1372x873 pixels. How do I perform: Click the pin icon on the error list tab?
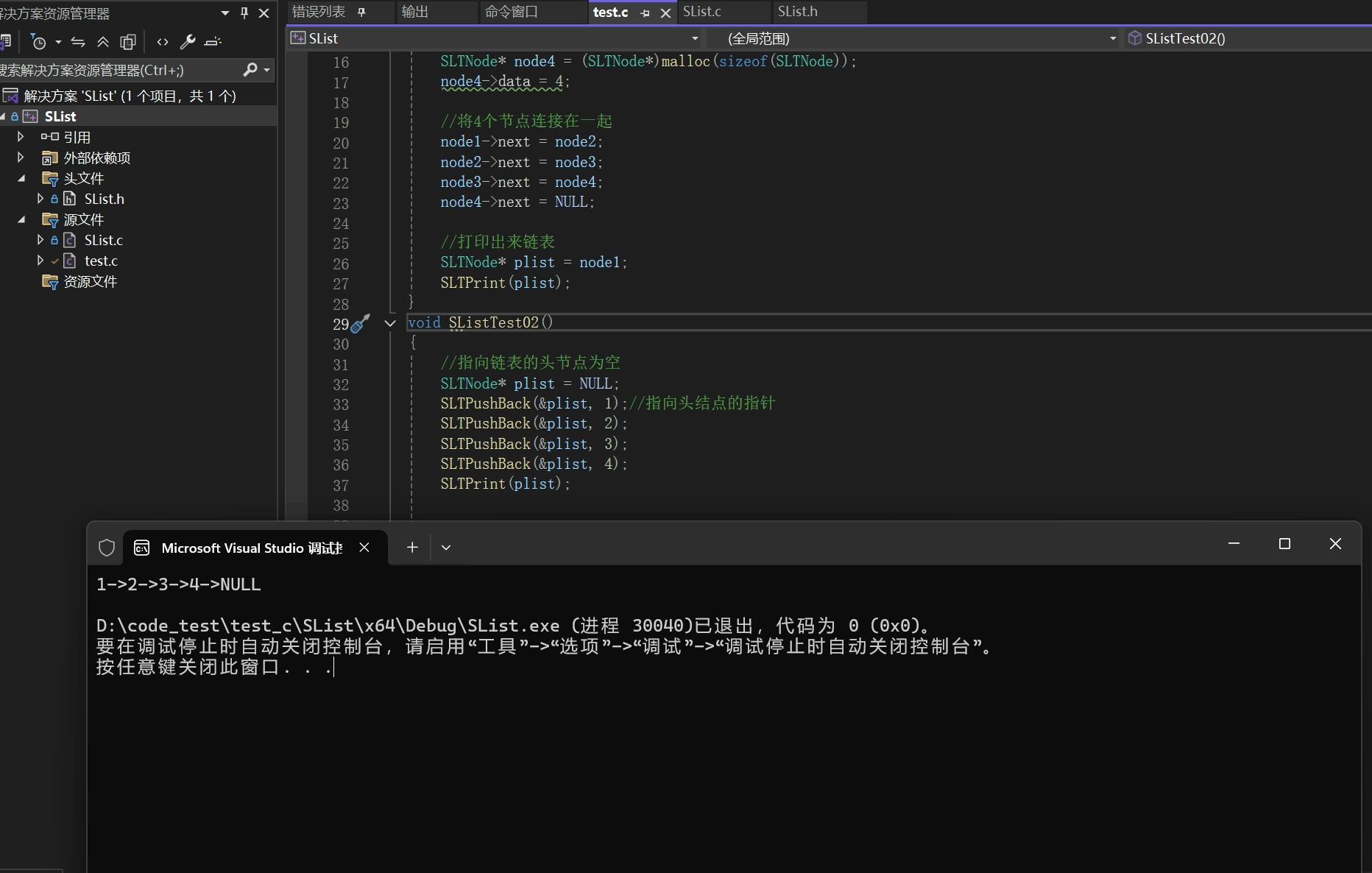(361, 12)
